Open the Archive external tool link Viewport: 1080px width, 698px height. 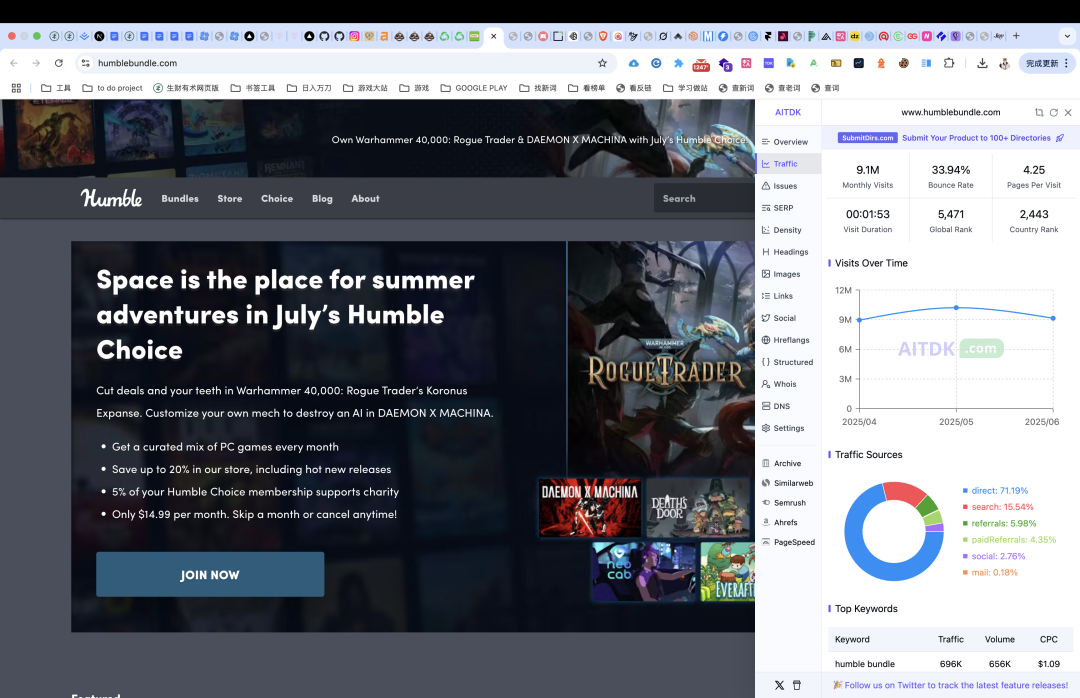[x=782, y=464]
